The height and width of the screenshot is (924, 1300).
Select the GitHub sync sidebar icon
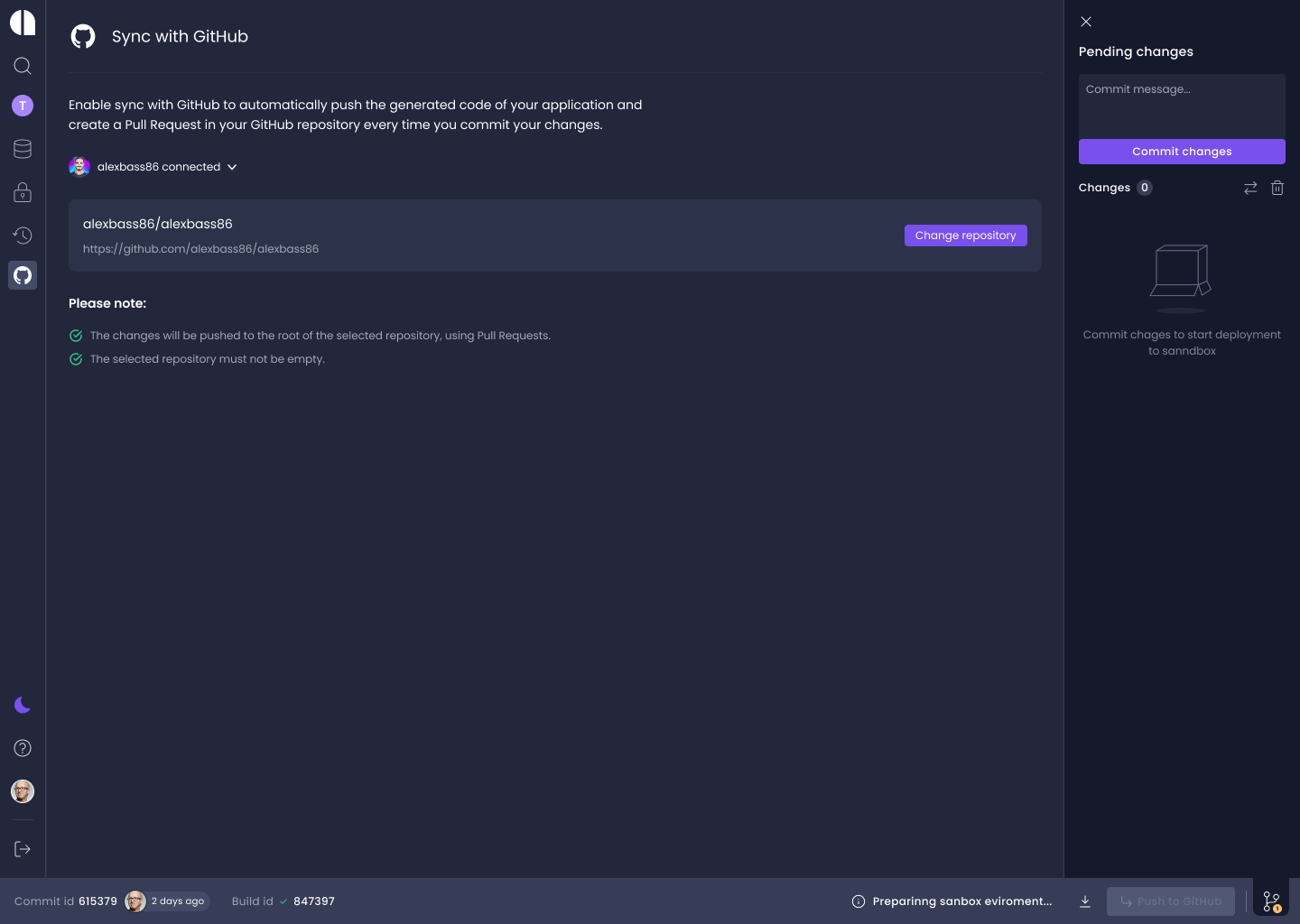tap(22, 275)
